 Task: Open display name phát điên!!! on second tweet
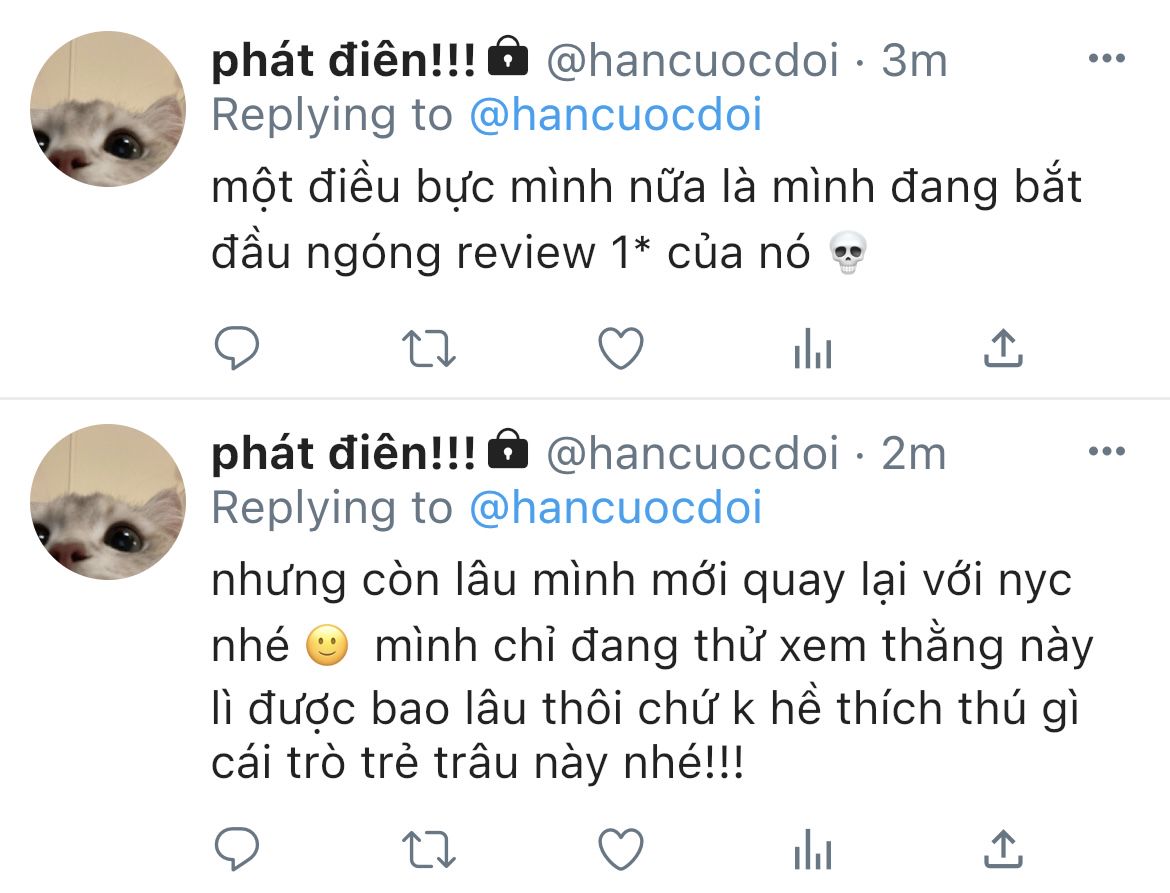click(343, 453)
